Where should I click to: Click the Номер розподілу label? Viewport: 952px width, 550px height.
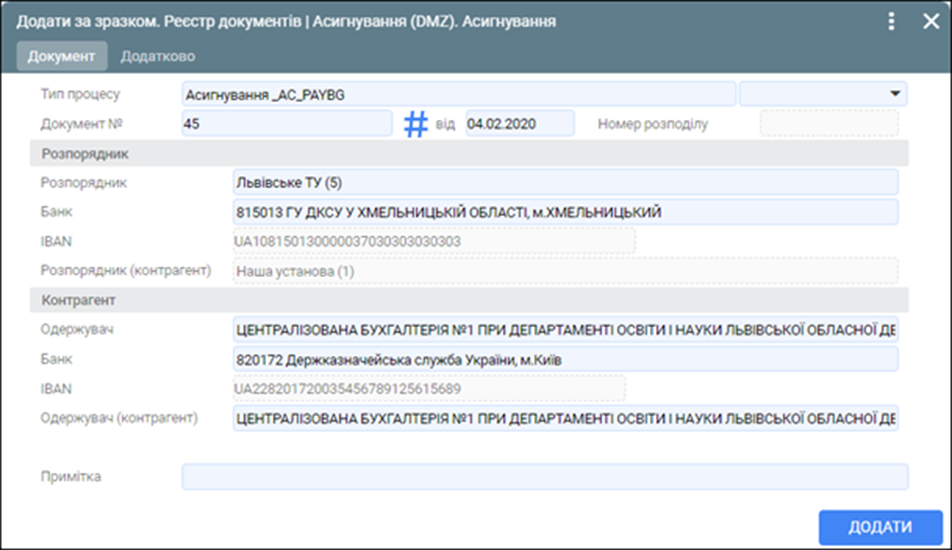[653, 124]
